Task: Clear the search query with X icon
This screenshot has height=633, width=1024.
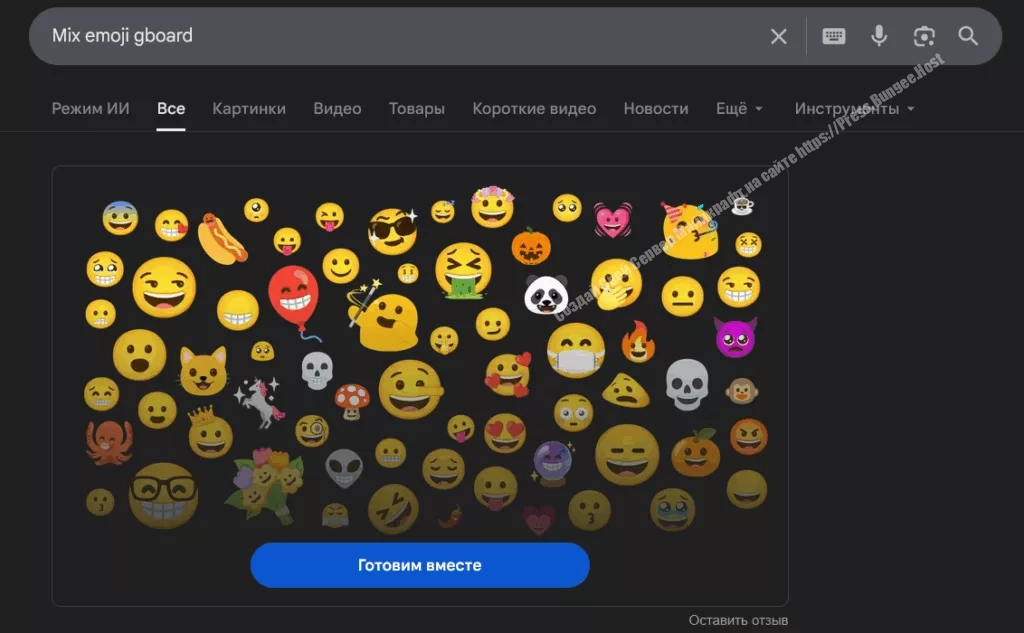Action: 778,37
